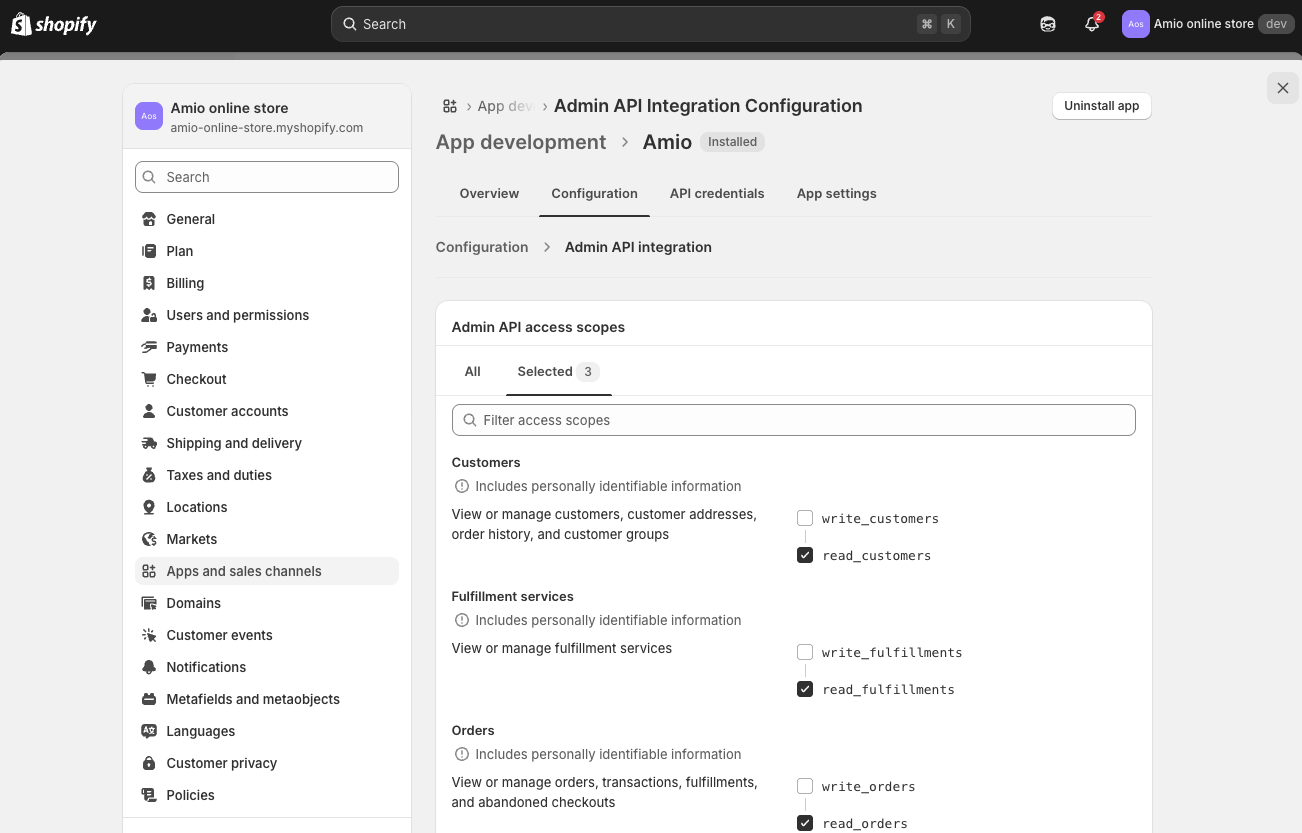
Task: Close the settings panel with the X
Action: (1283, 88)
